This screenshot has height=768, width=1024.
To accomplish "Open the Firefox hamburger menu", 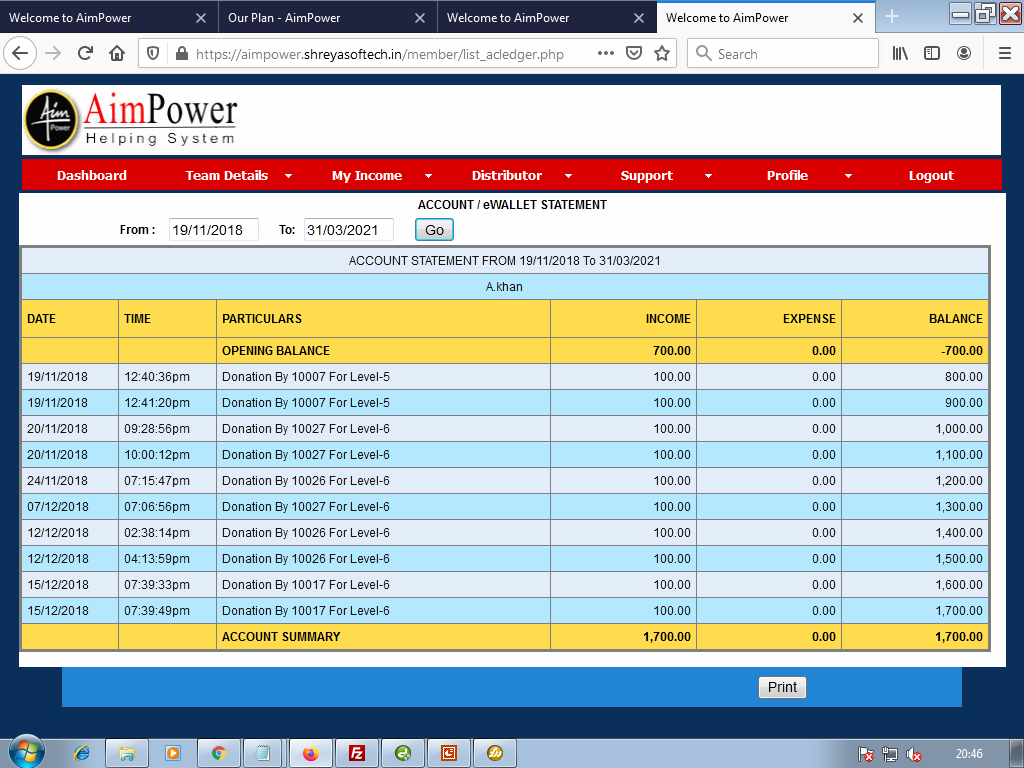I will (x=1005, y=54).
